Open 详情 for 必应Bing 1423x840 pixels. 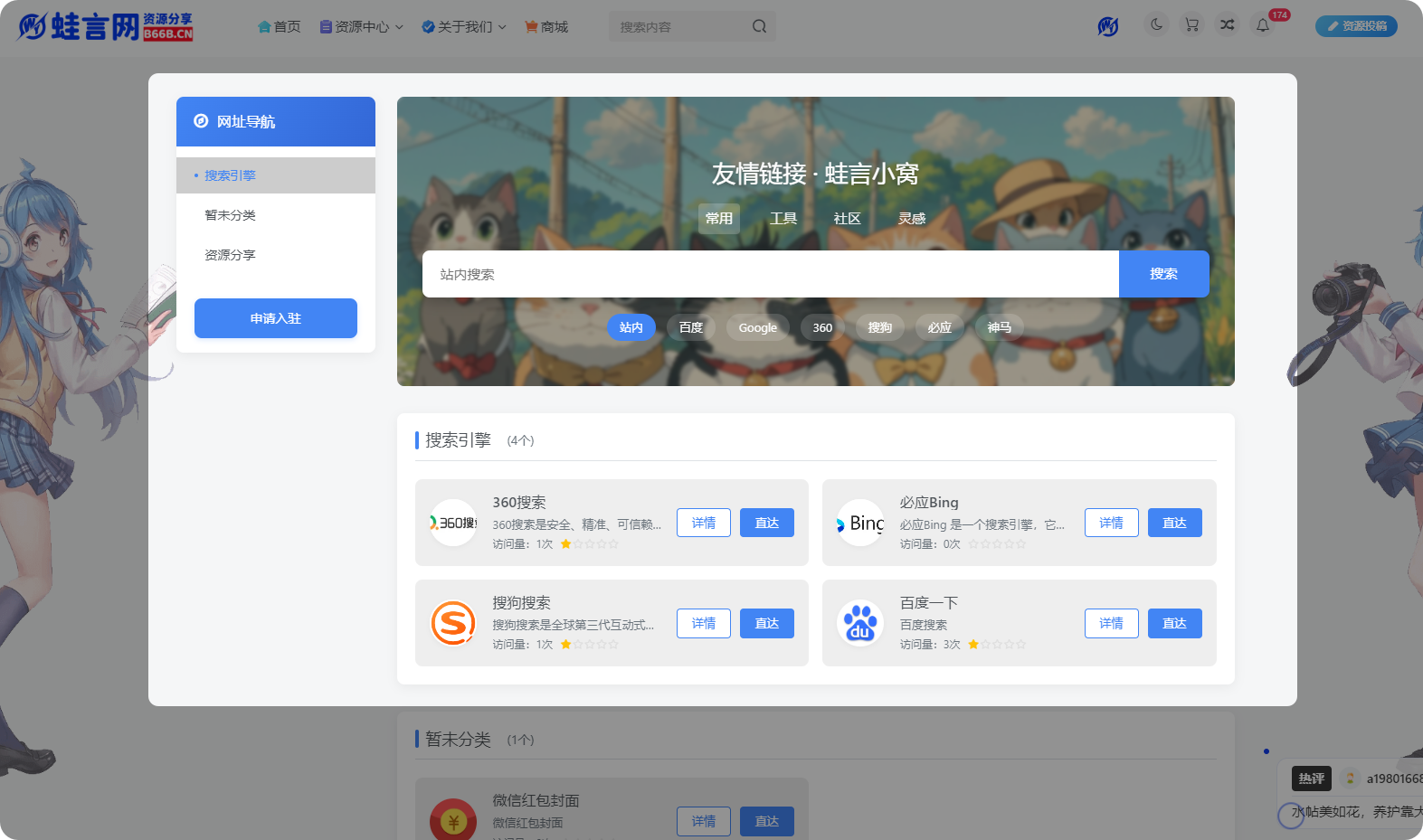[x=1112, y=523]
